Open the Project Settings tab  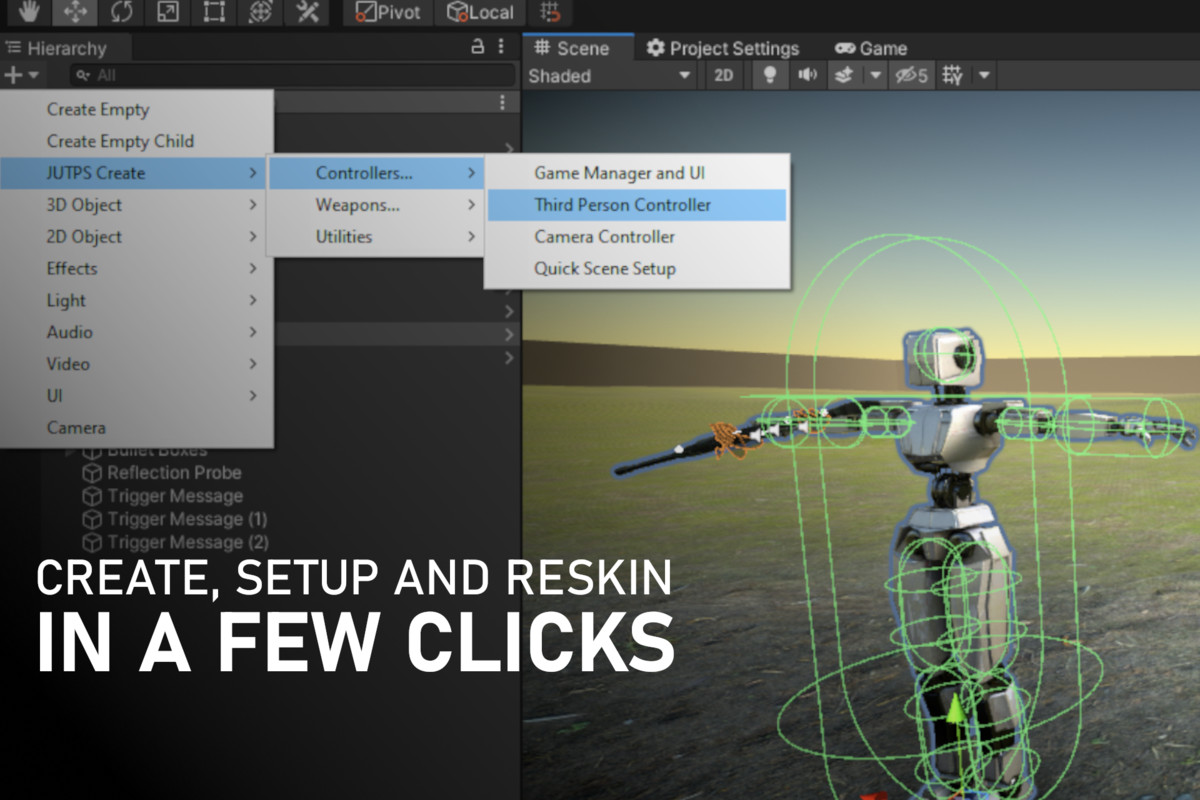[x=723, y=48]
